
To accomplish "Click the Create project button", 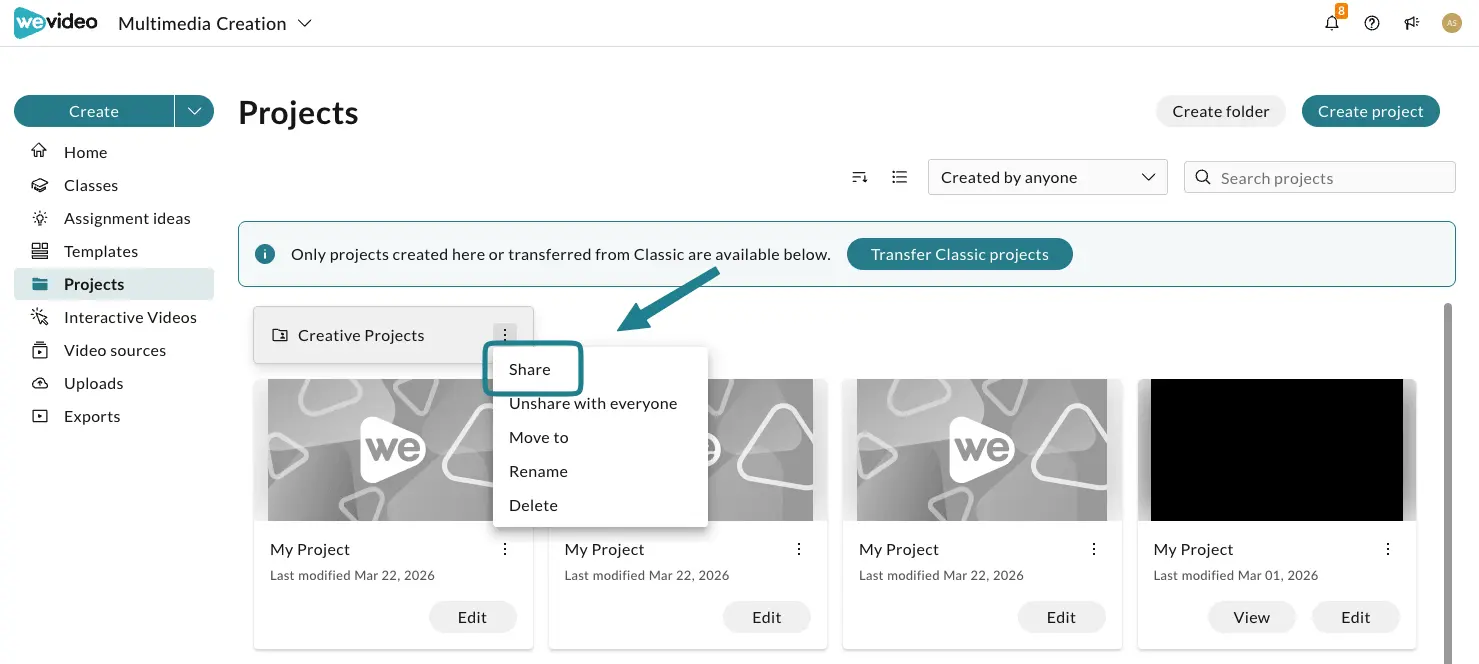I will 1370,111.
